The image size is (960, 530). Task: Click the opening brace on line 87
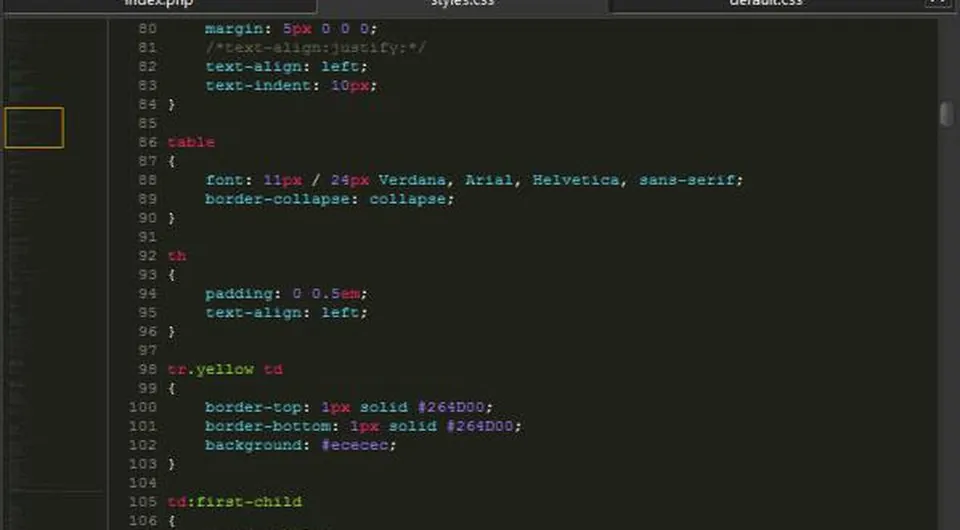pyautogui.click(x=171, y=162)
